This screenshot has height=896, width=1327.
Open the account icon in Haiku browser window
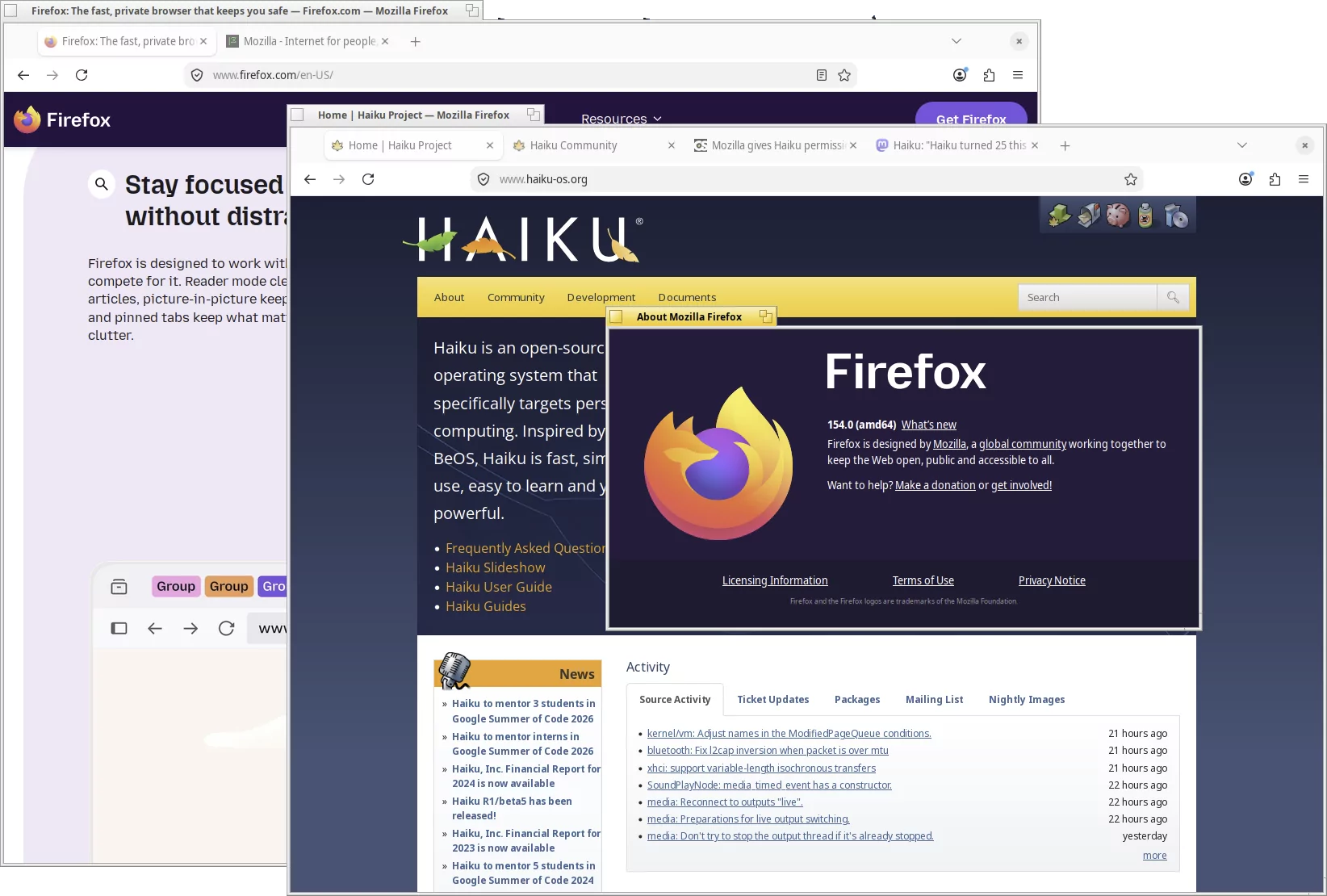coord(1245,179)
